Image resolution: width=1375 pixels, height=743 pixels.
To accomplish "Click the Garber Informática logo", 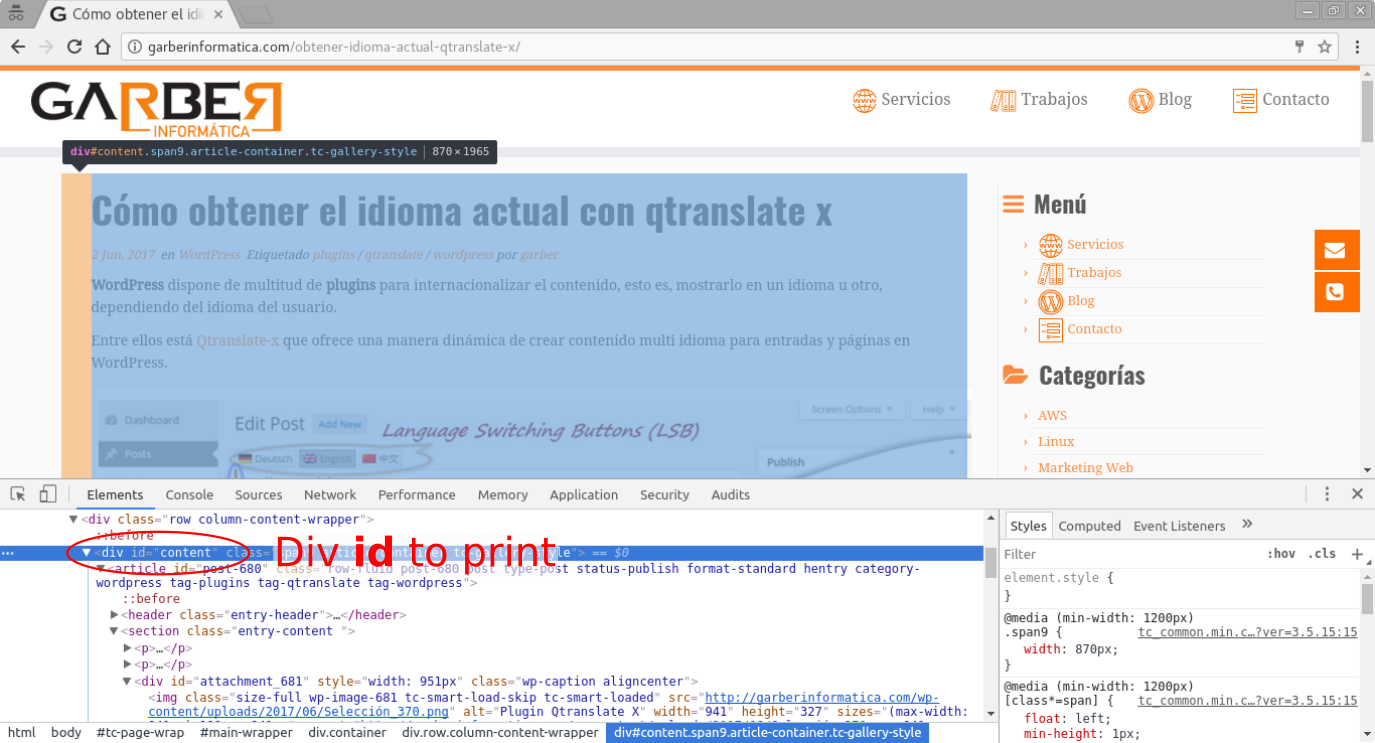I will (156, 109).
